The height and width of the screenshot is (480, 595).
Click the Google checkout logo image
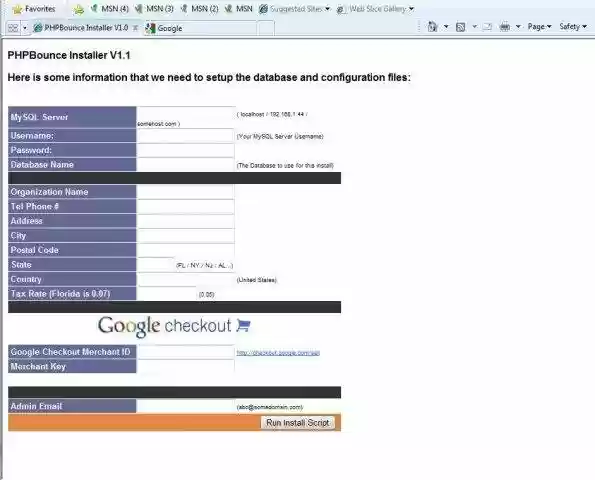pyautogui.click(x=174, y=326)
